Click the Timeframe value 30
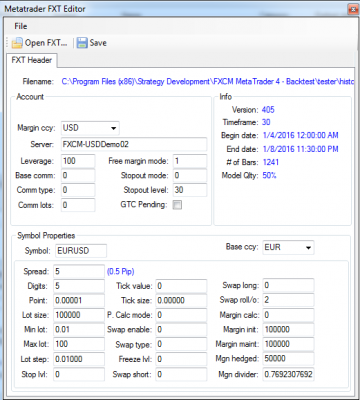Screen dimensions: 360x400 [x=266, y=122]
